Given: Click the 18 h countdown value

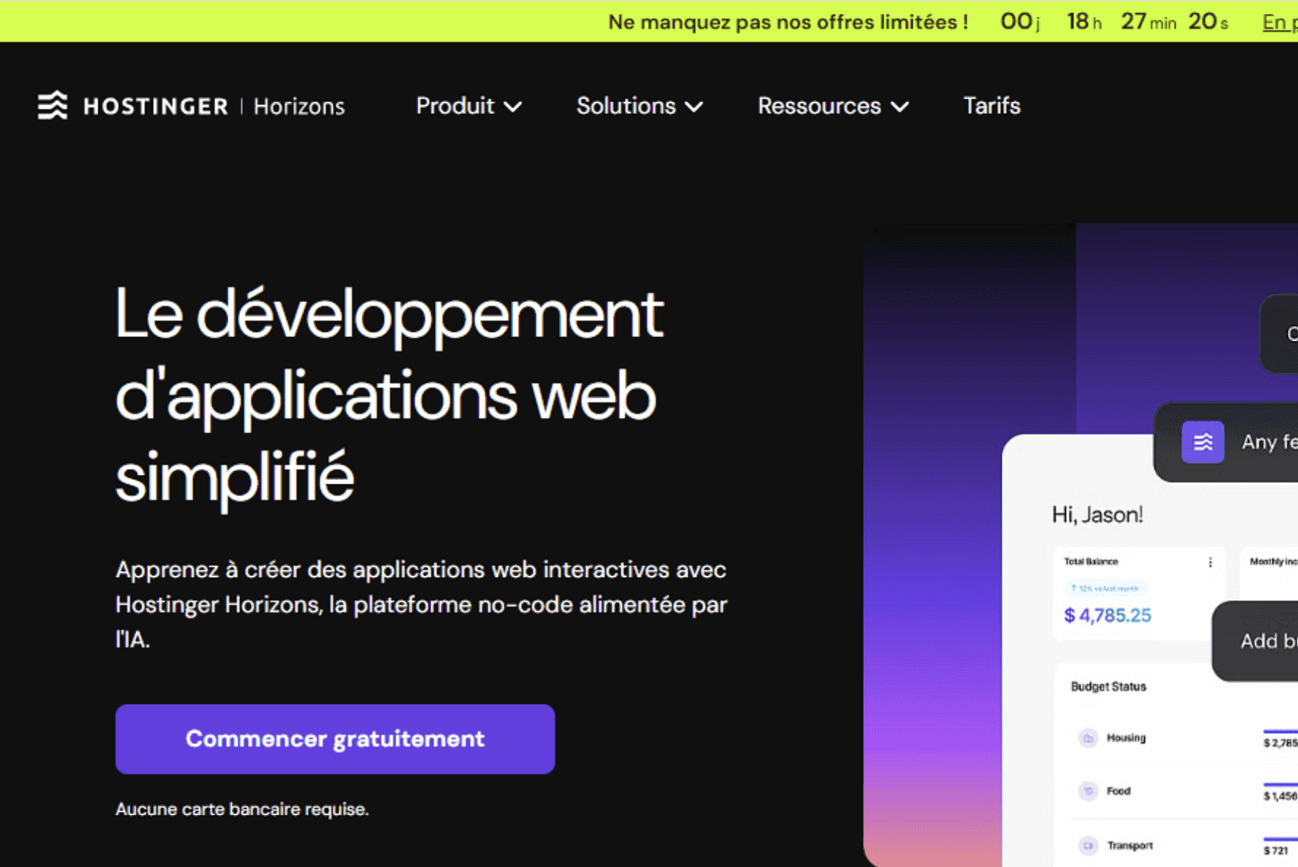Looking at the screenshot, I should coord(1083,22).
